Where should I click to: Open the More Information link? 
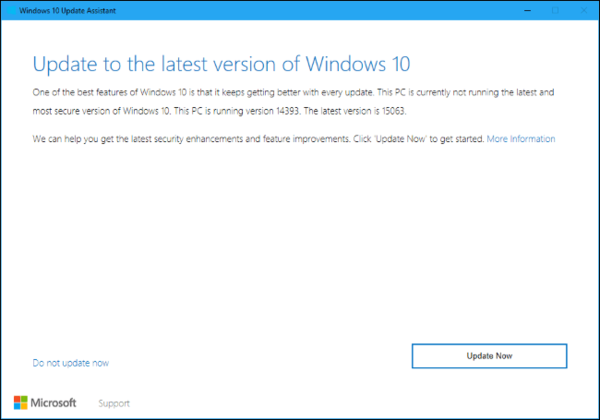tap(520, 139)
